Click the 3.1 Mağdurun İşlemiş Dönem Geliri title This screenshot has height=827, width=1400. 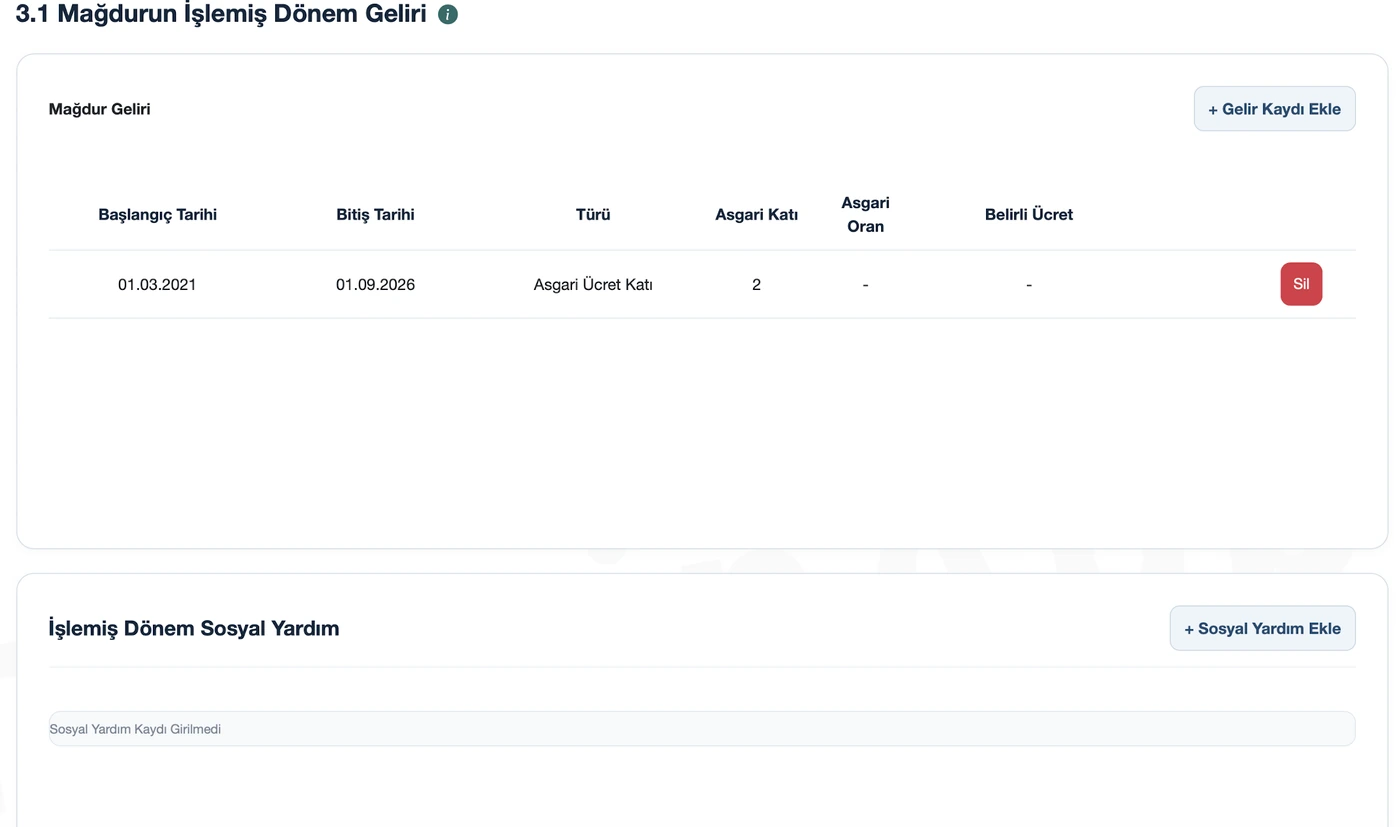pyautogui.click(x=221, y=15)
